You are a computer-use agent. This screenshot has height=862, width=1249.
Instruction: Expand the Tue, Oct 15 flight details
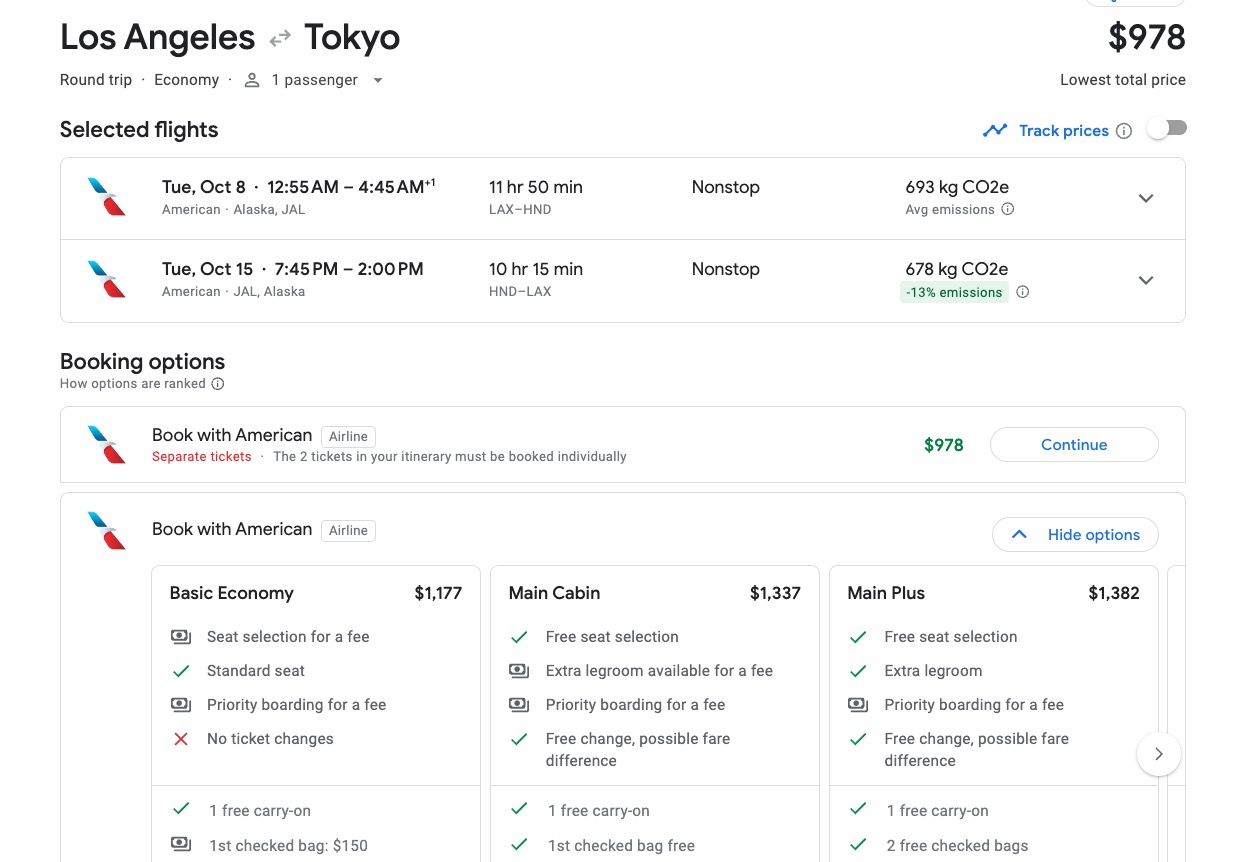[x=1146, y=280]
